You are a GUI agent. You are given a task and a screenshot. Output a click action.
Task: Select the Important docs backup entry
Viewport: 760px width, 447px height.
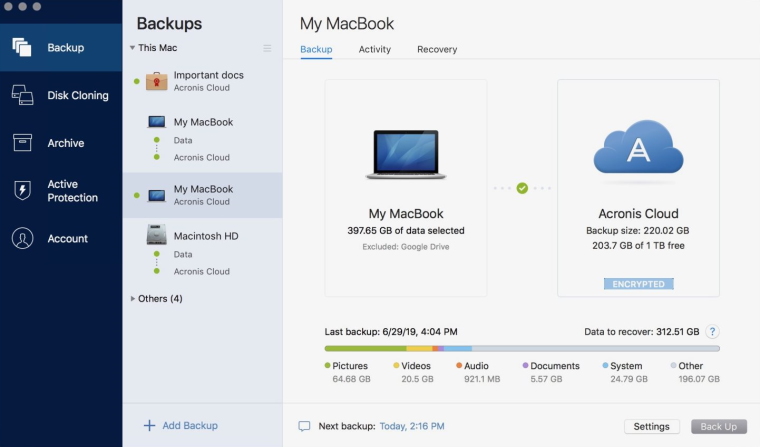tap(203, 81)
